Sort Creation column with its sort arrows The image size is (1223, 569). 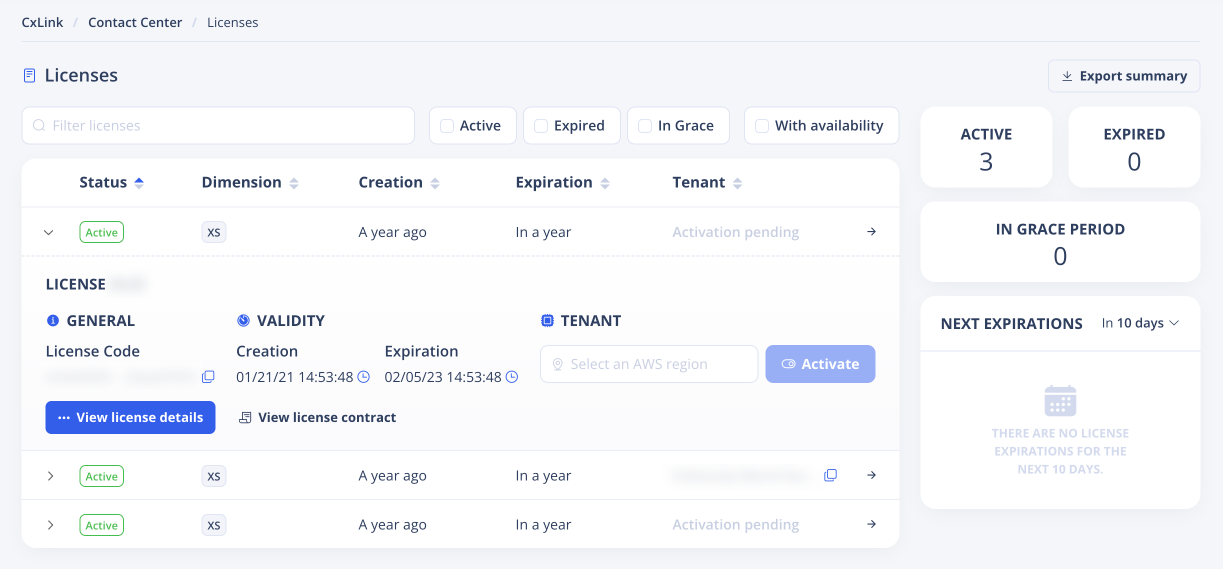435,183
